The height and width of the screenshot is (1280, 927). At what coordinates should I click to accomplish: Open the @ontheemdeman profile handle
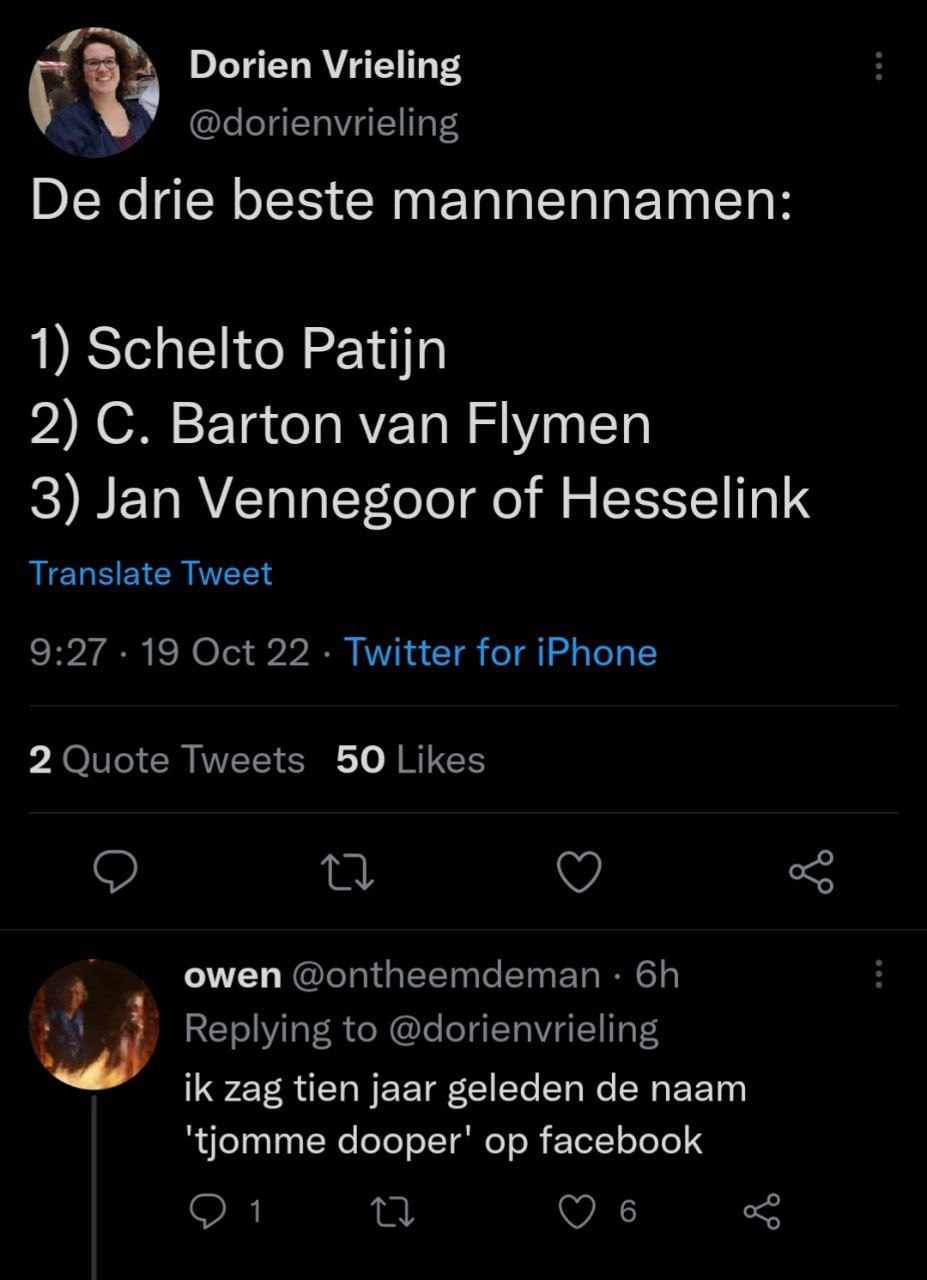tap(446, 975)
